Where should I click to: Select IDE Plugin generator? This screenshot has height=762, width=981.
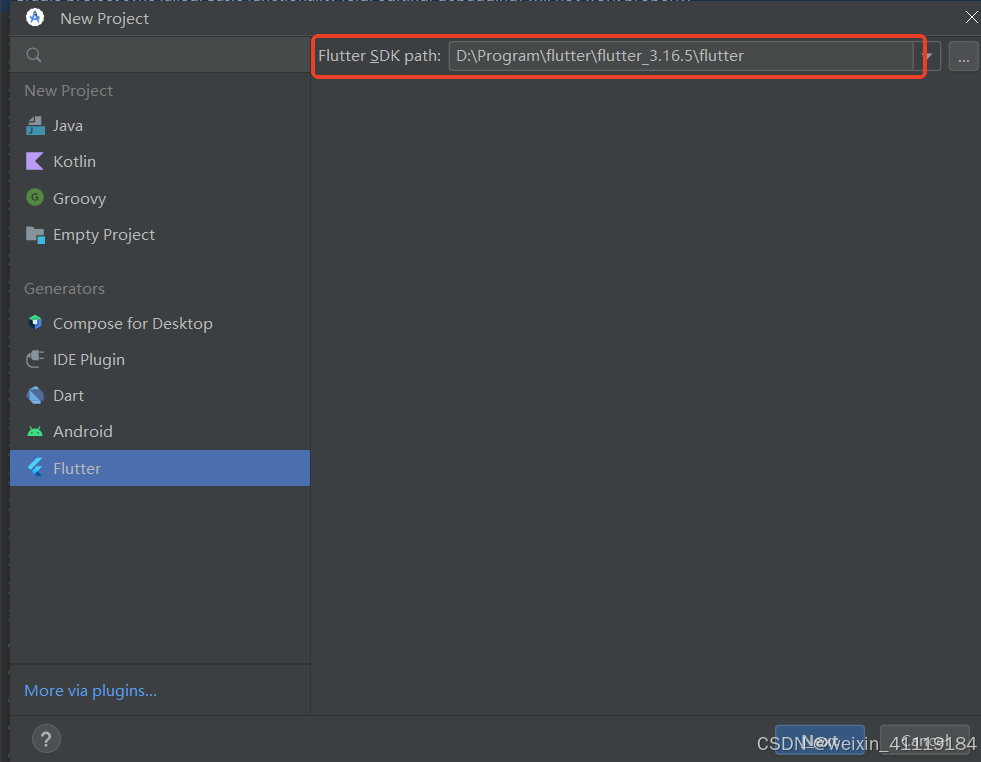[x=160, y=360]
